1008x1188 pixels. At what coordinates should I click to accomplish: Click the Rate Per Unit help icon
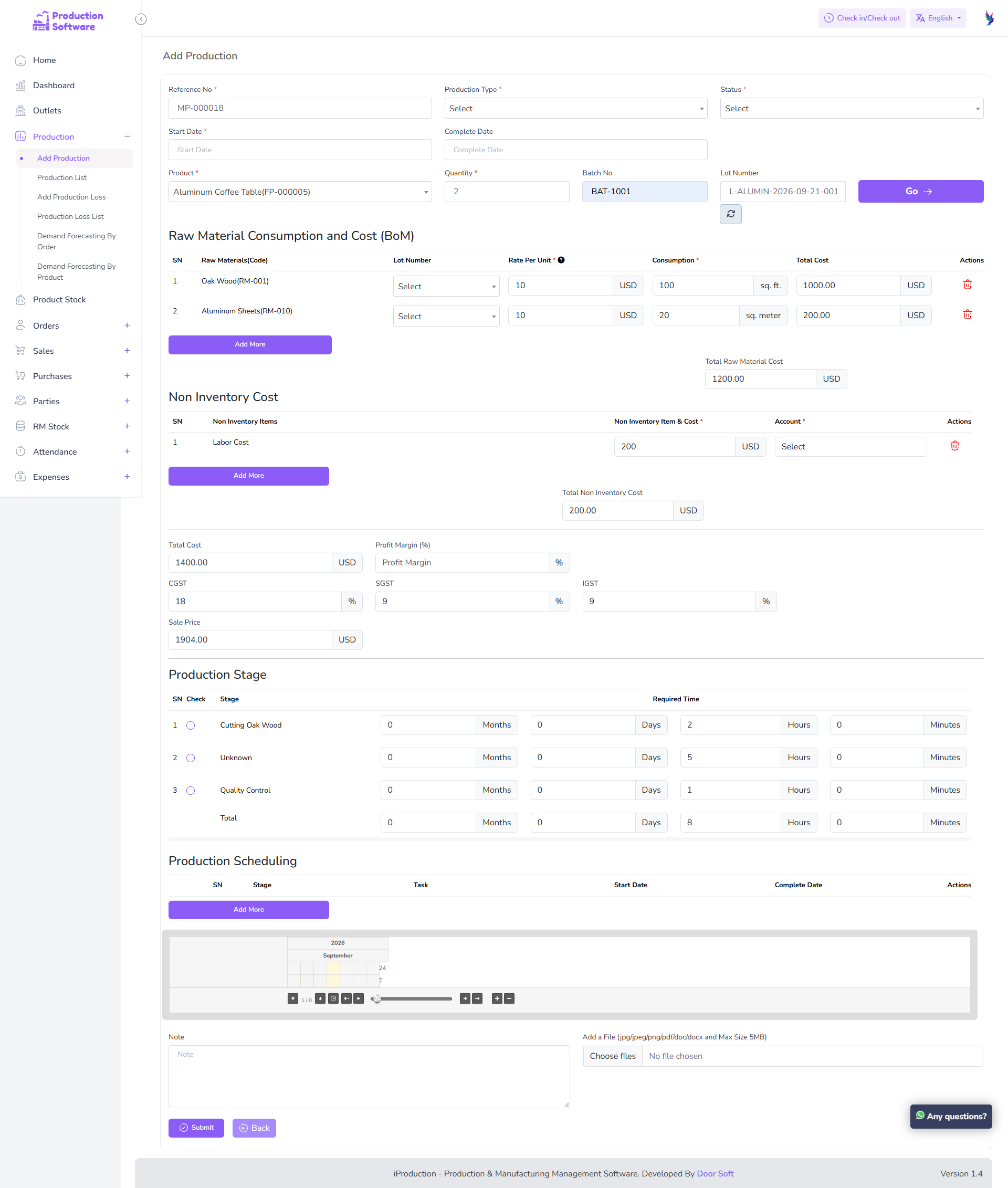coord(561,260)
